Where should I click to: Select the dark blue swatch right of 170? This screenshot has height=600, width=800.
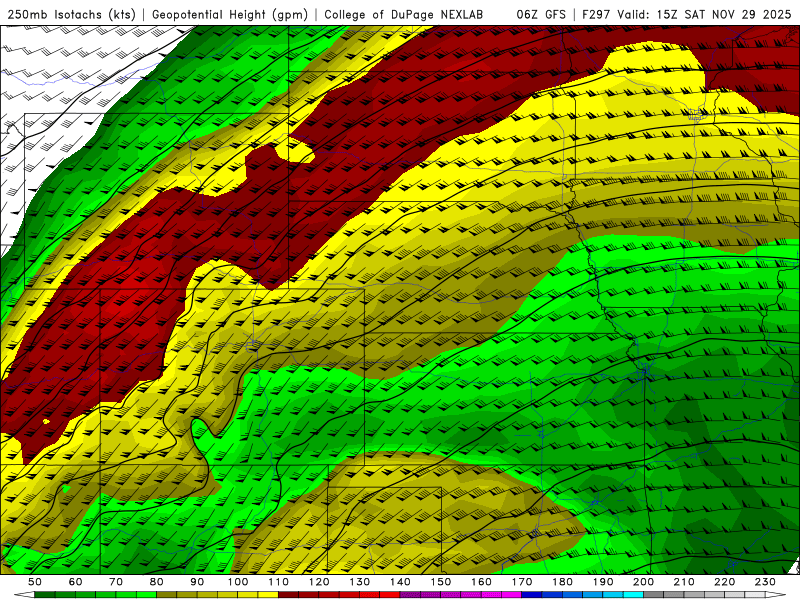(532, 595)
